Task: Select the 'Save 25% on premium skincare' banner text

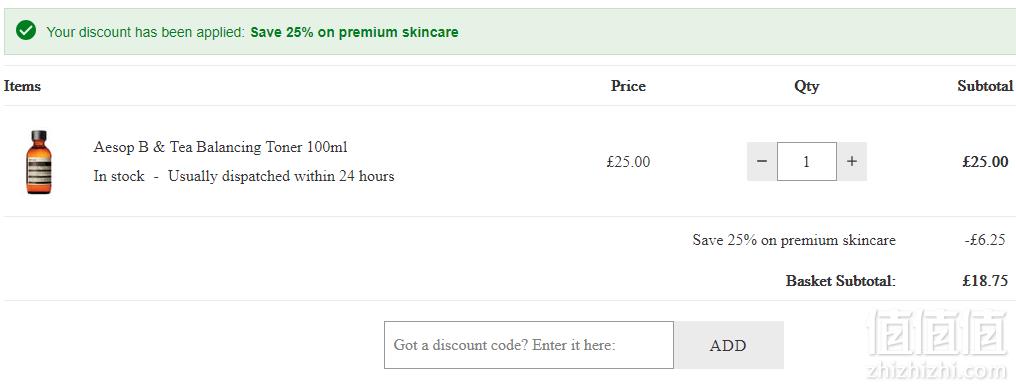Action: coord(354,32)
